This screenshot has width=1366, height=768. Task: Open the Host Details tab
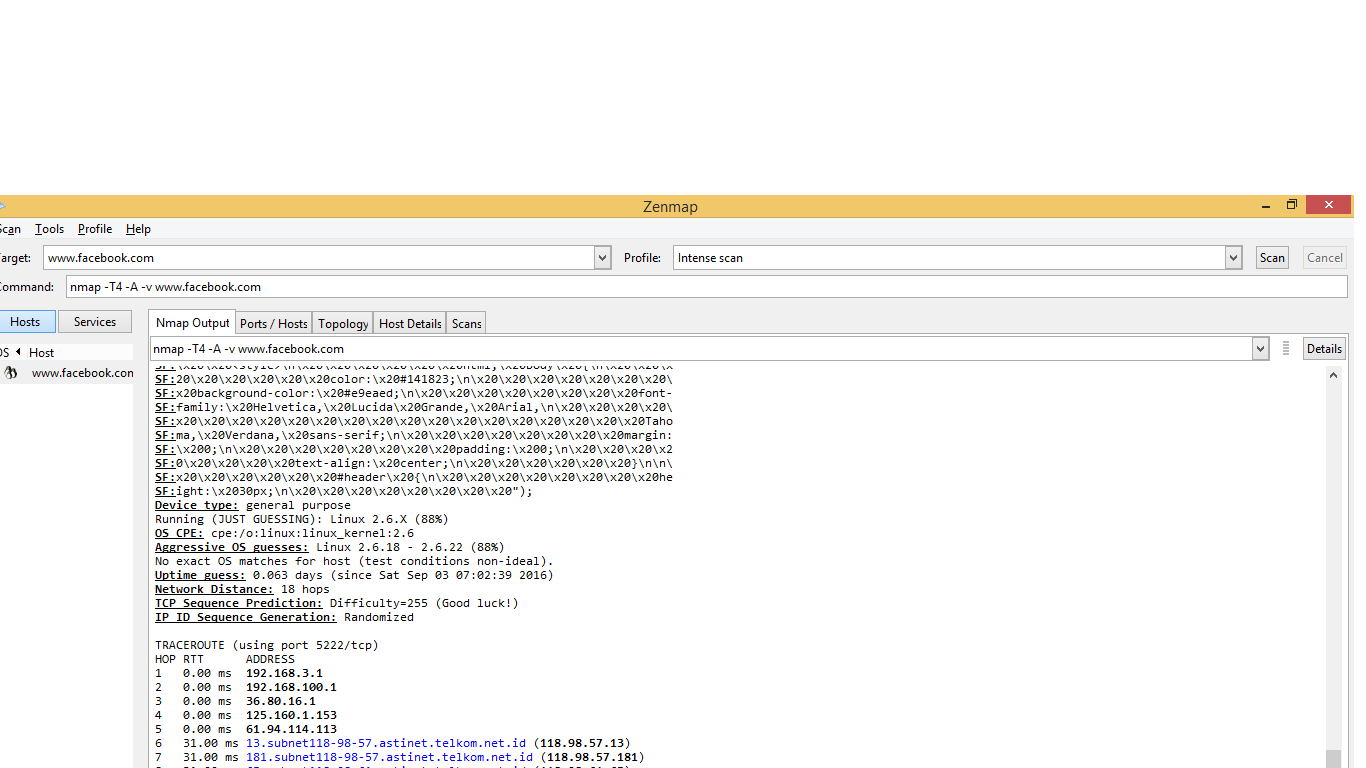(409, 322)
